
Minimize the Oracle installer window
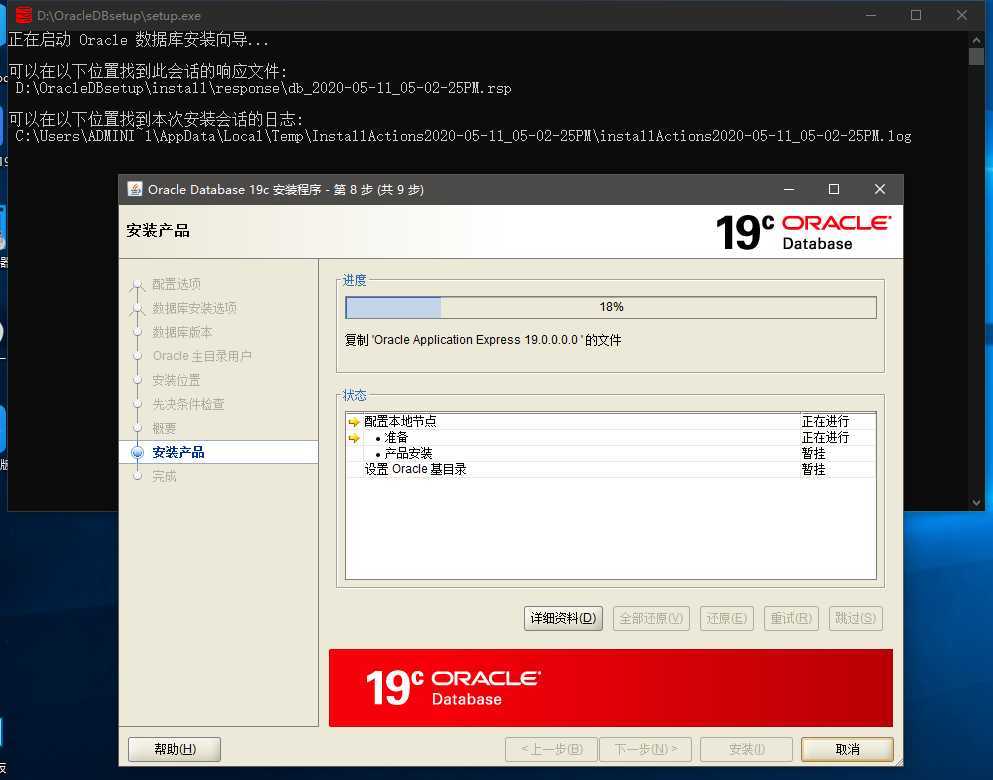click(789, 189)
